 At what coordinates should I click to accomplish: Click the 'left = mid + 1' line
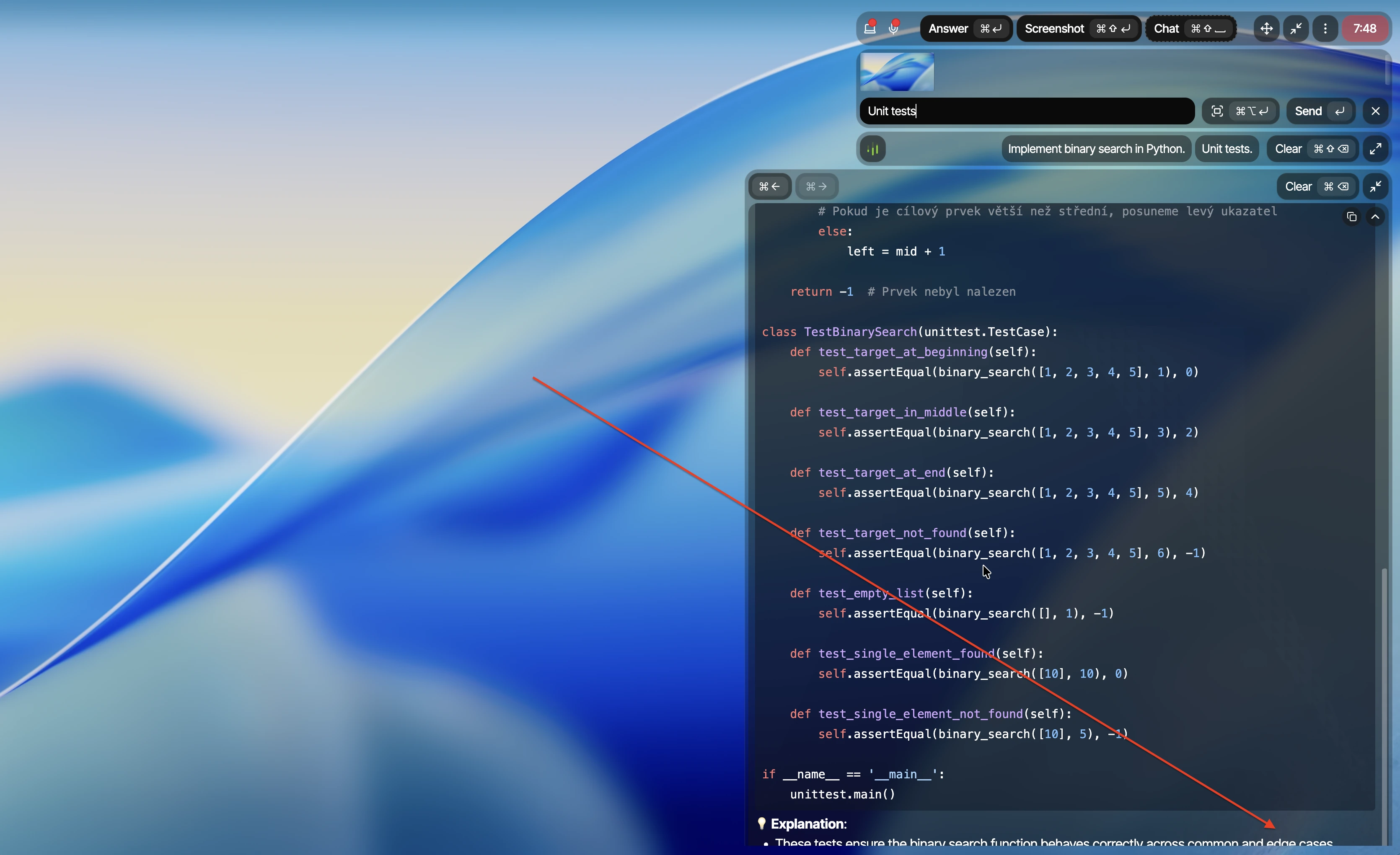point(896,251)
